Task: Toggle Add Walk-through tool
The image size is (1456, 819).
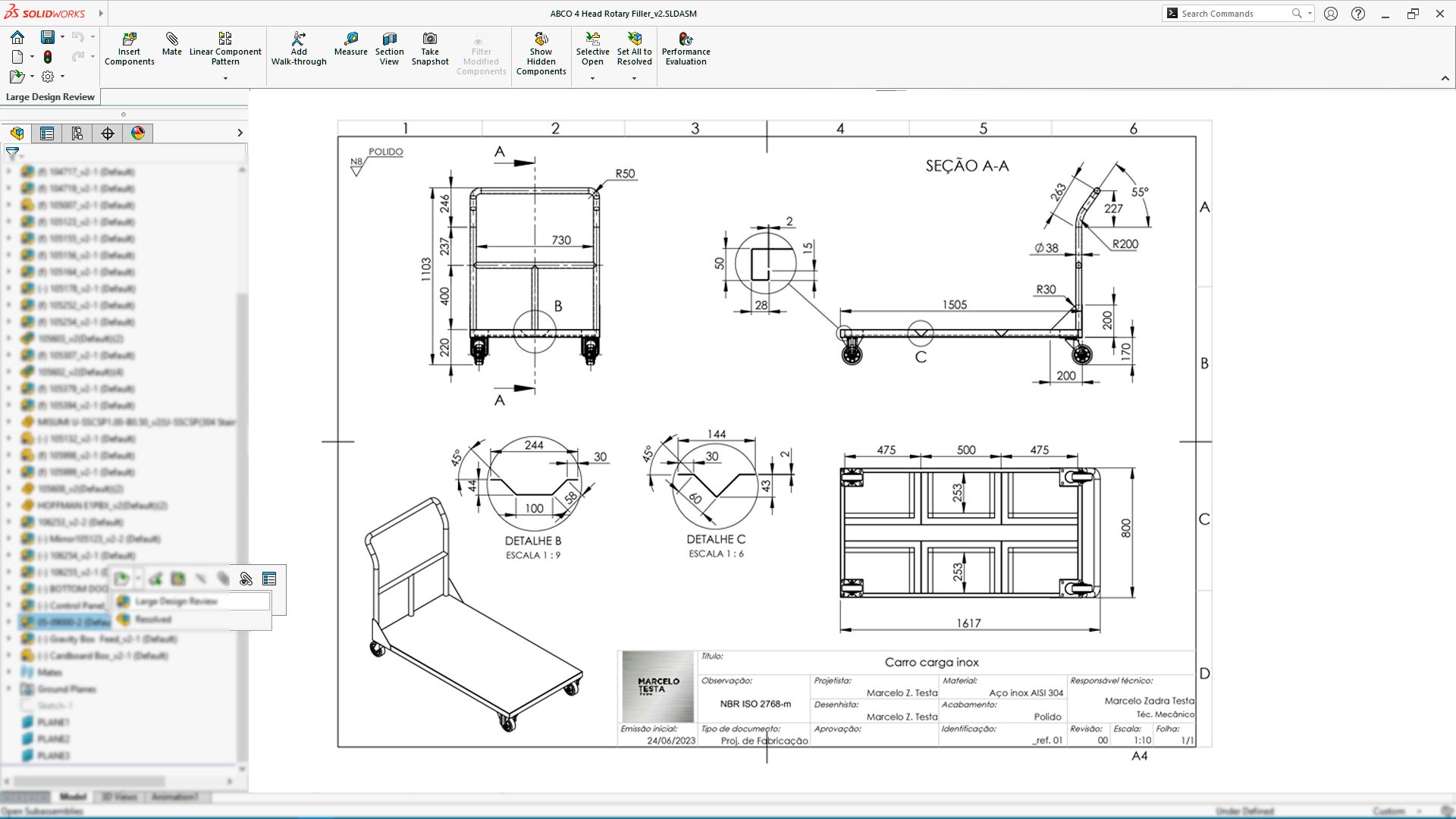Action: (299, 49)
